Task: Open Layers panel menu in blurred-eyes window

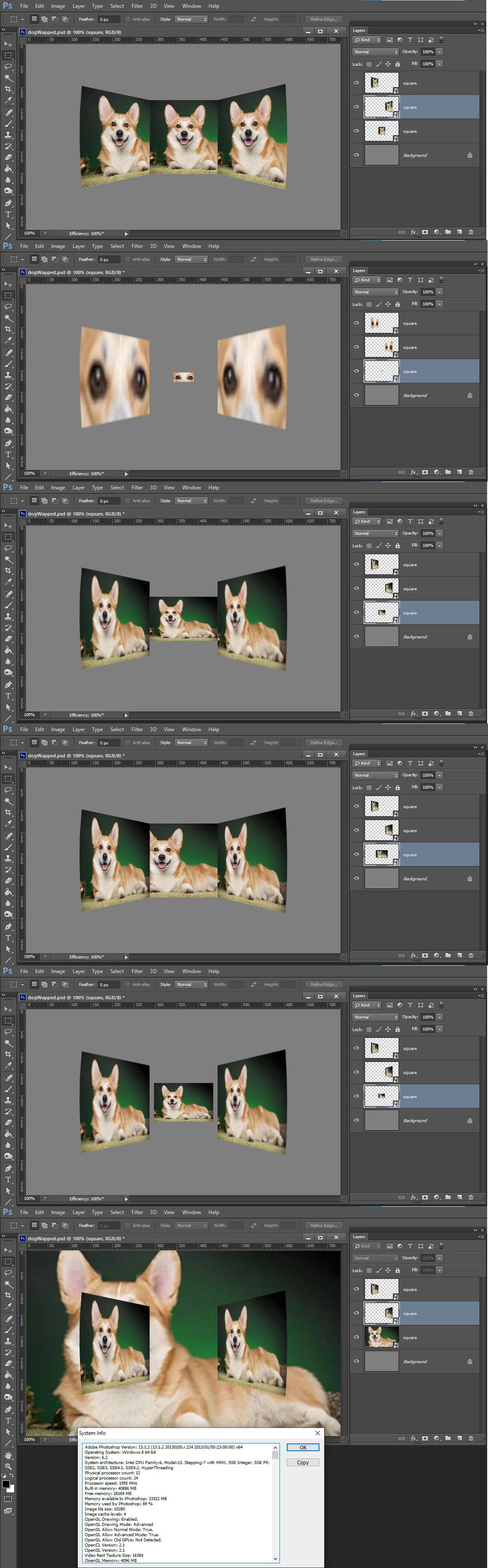Action: (x=481, y=271)
